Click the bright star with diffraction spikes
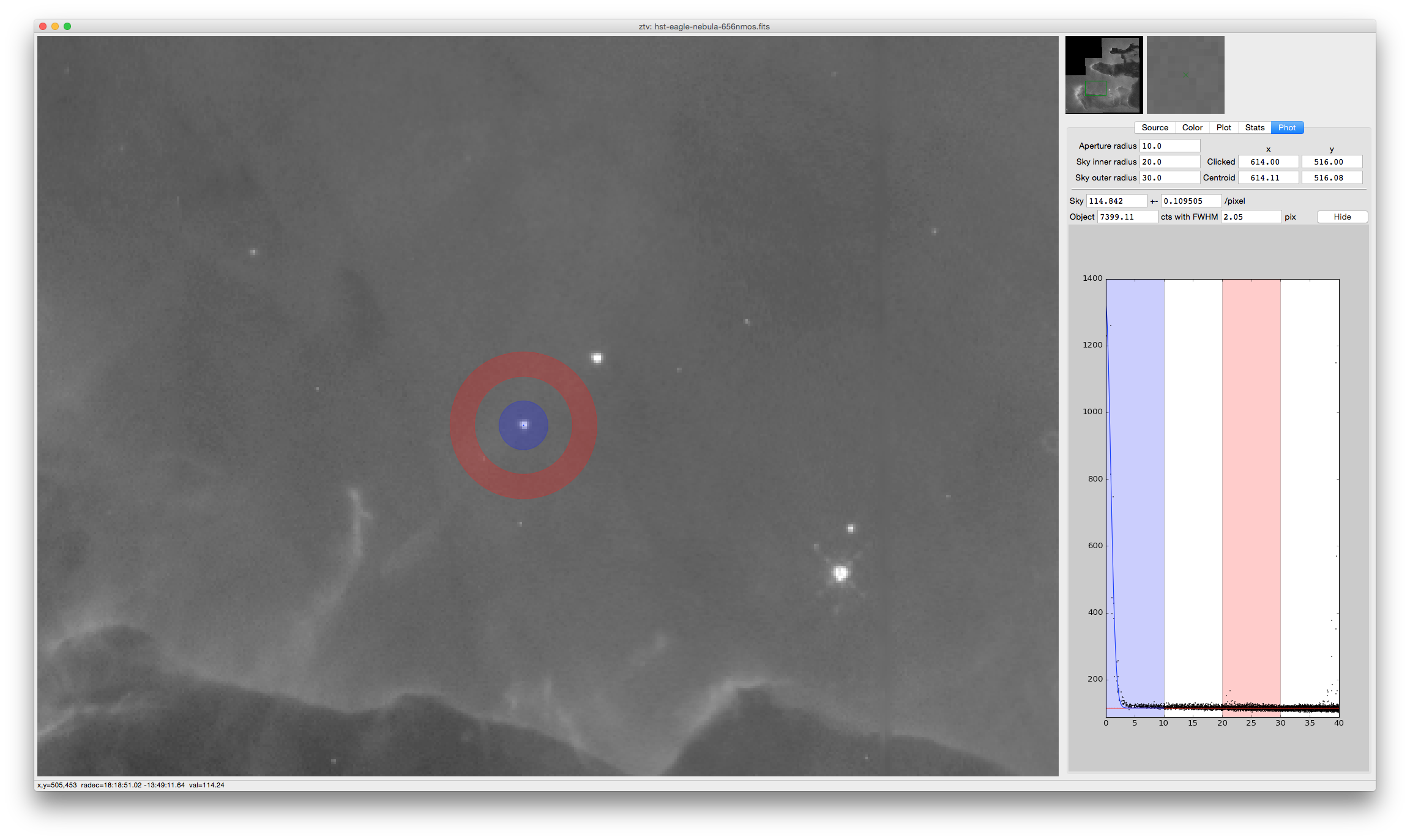The image size is (1410, 840). (x=840, y=573)
